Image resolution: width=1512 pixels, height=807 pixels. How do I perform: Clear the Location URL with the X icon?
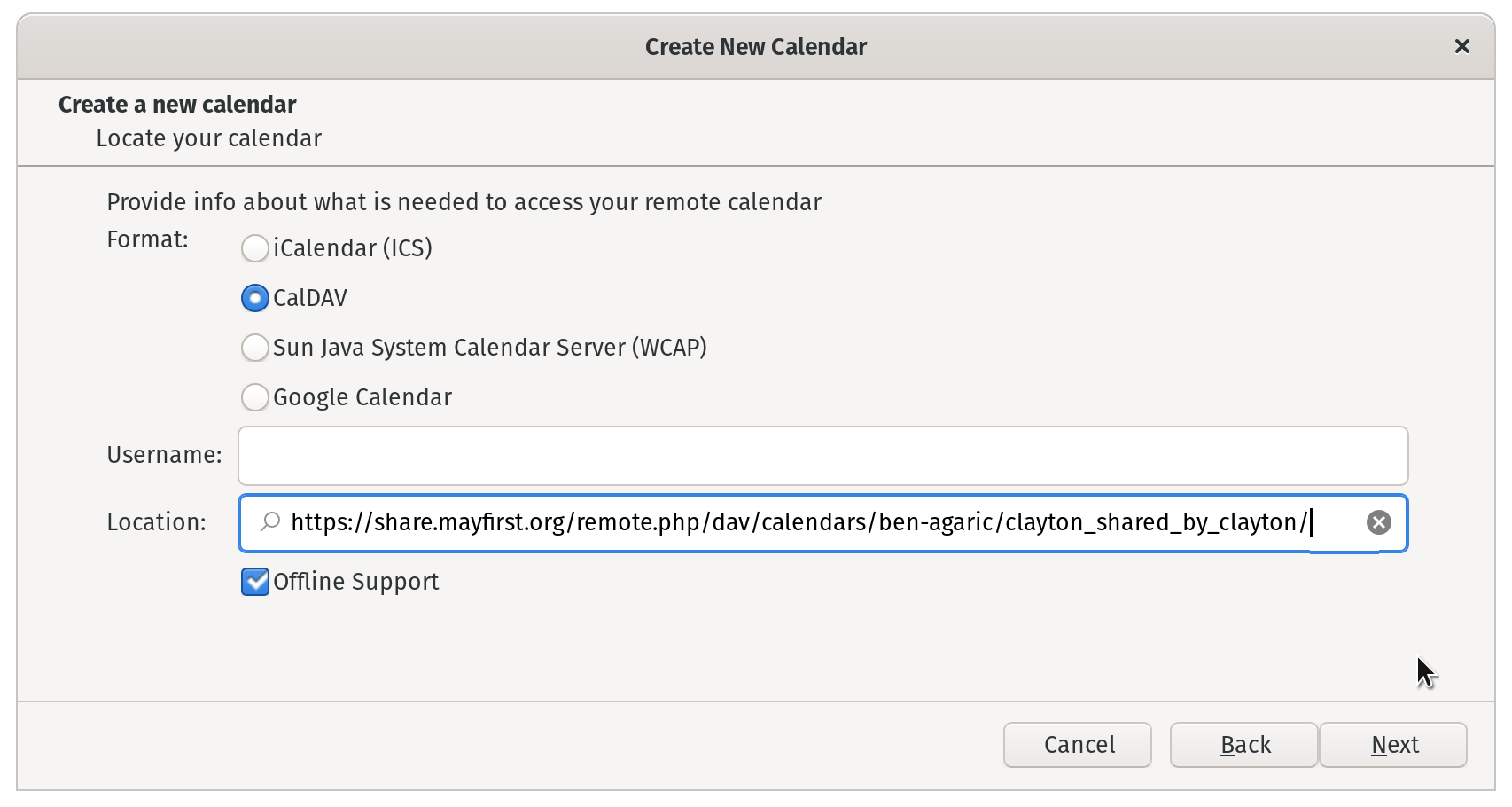click(x=1378, y=522)
